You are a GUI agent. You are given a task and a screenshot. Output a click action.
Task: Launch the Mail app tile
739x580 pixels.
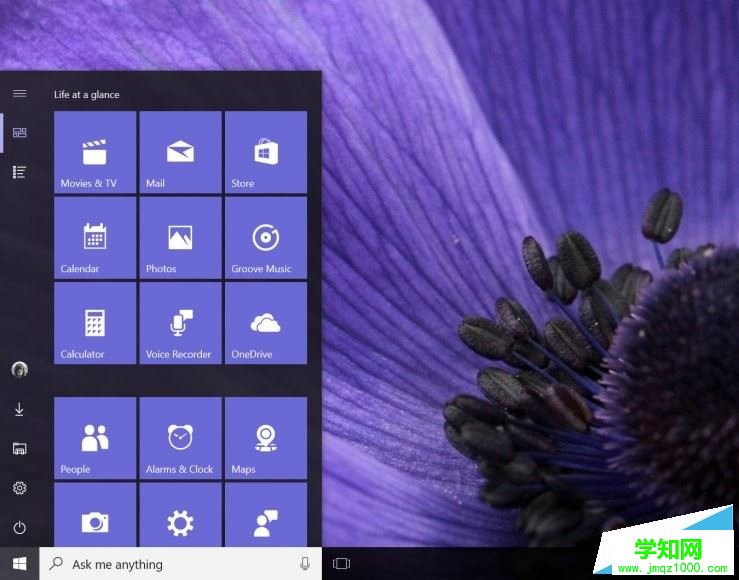[x=180, y=152]
